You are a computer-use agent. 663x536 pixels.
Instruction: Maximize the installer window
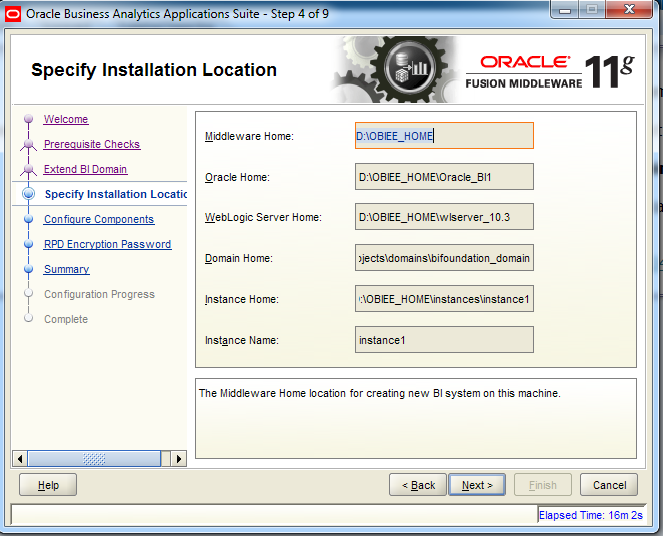[592, 9]
